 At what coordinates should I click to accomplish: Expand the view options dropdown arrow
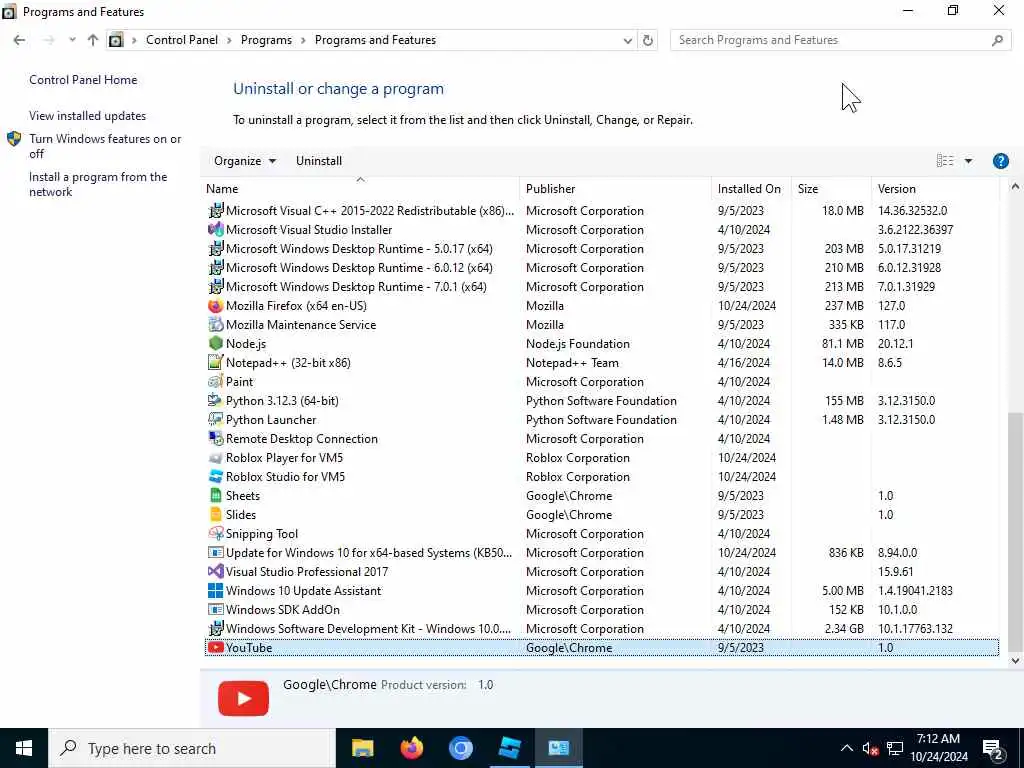point(968,161)
